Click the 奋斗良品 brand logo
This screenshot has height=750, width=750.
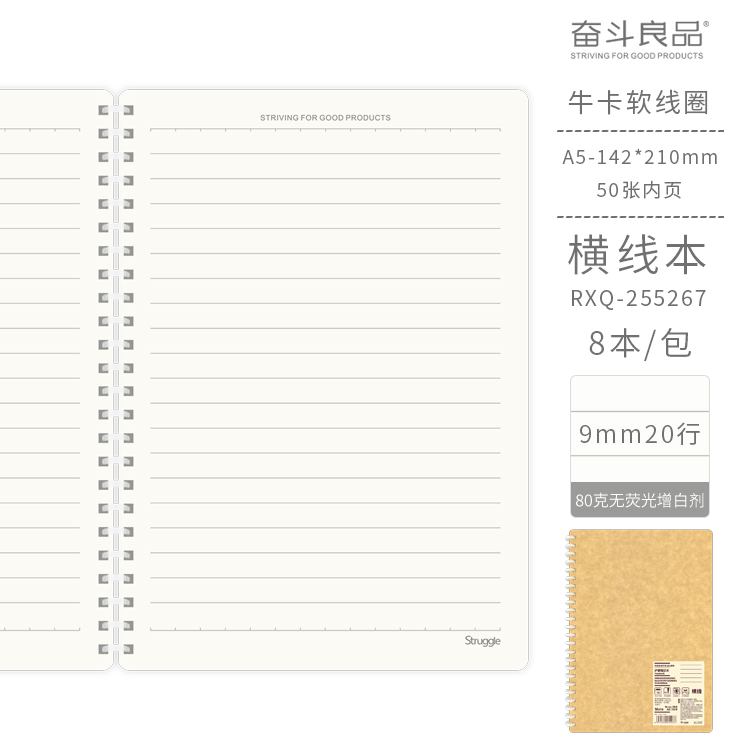[x=636, y=32]
